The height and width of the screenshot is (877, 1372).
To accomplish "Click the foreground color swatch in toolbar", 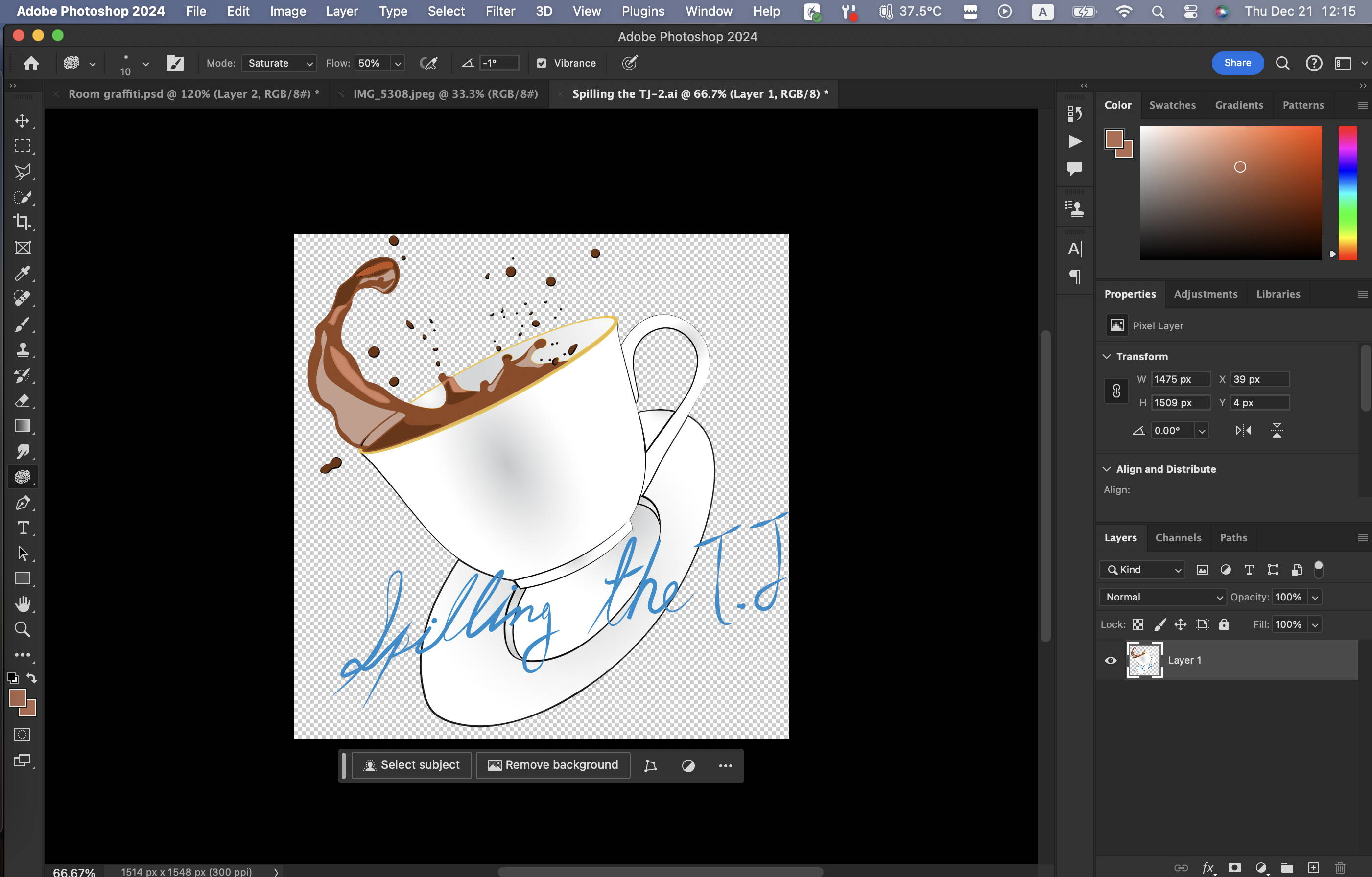I will (x=17, y=697).
